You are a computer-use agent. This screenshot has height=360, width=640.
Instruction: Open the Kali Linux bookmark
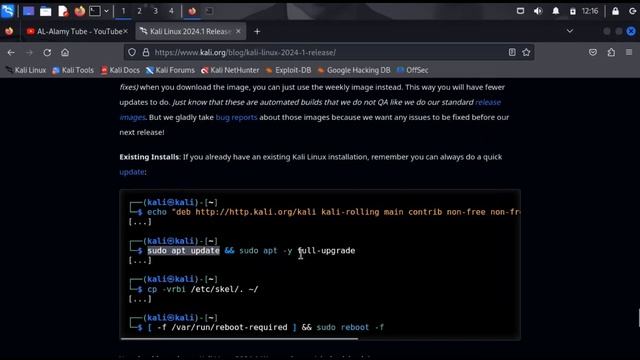26,70
